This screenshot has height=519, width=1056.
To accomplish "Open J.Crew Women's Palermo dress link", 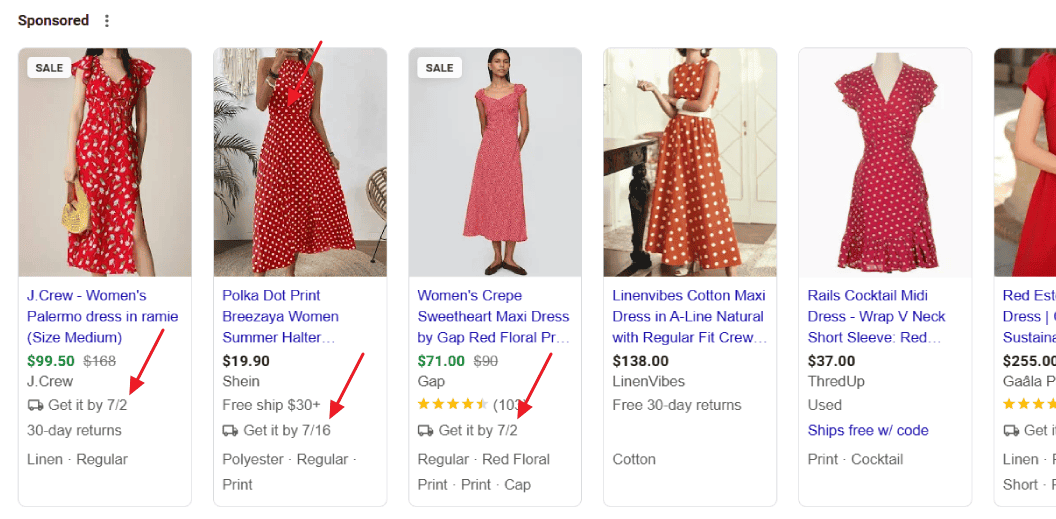I will 102,316.
